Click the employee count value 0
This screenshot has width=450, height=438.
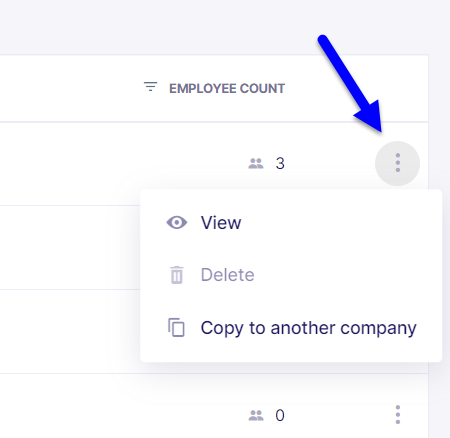click(280, 415)
